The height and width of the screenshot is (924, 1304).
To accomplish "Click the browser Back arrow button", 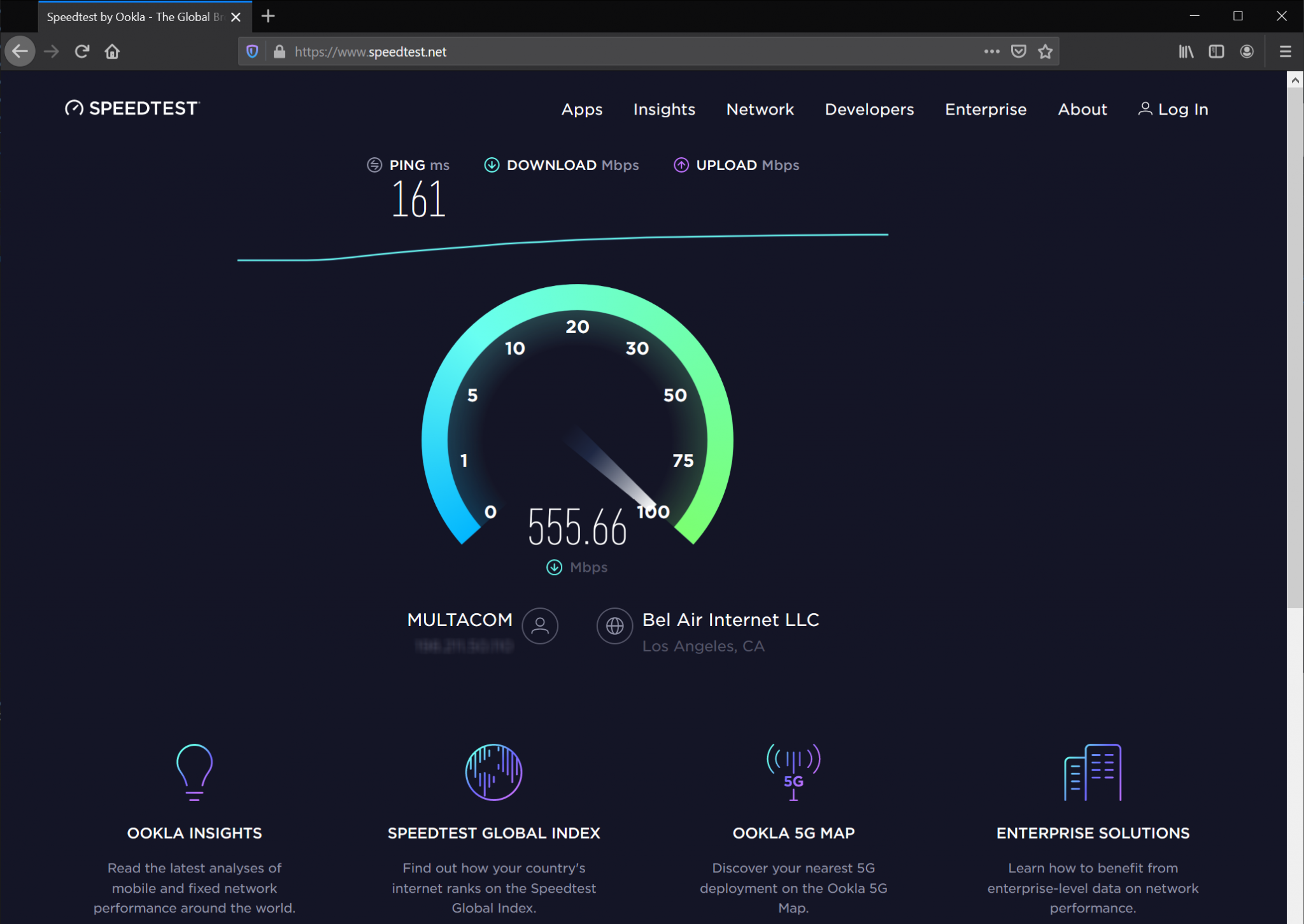I will 20,52.
